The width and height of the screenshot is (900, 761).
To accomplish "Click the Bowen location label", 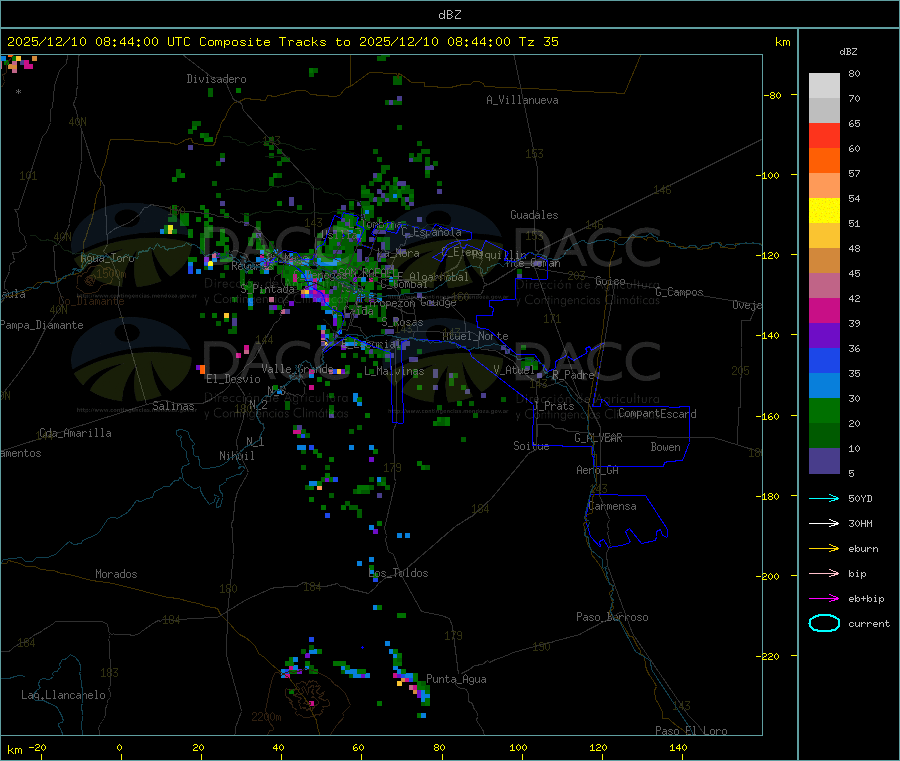I will coord(666,447).
